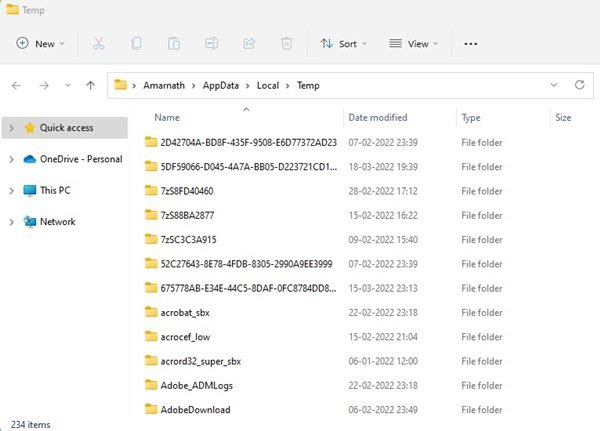Sort by Date modified column header
This screenshot has height=431, width=600.
pos(378,118)
